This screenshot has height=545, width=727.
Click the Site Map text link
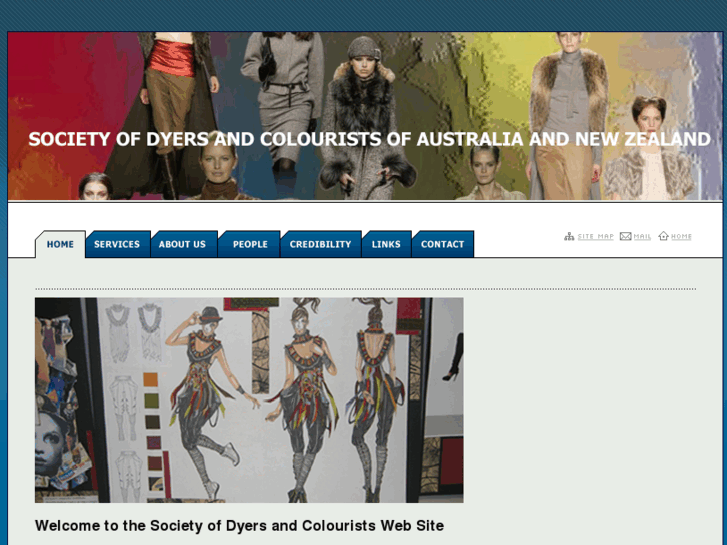coord(595,237)
